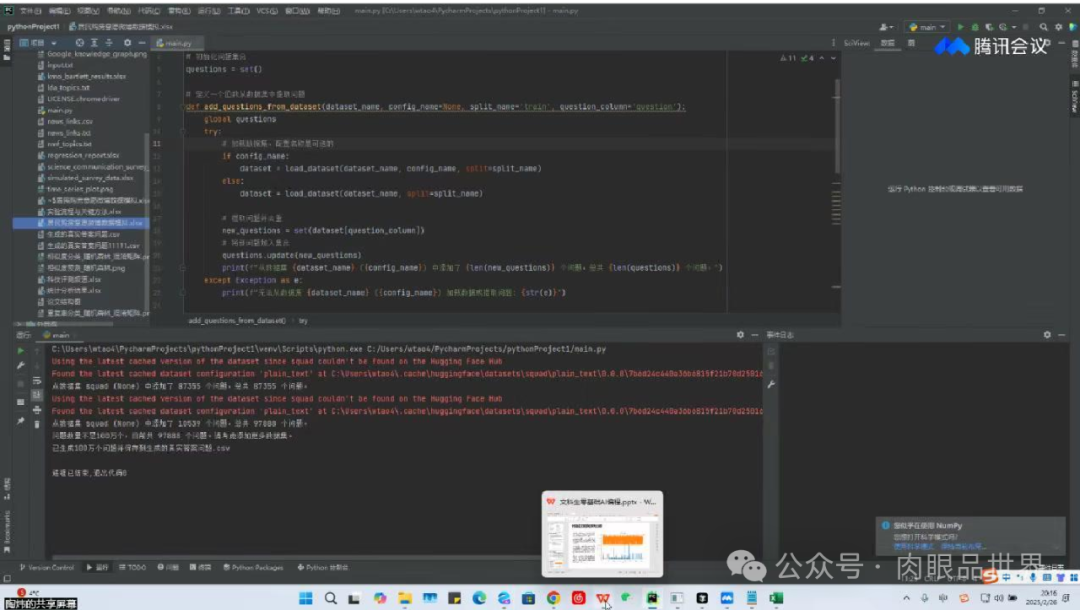The height and width of the screenshot is (610, 1080).
Task: Rerun main with Run panel green arrow
Action: 21,350
